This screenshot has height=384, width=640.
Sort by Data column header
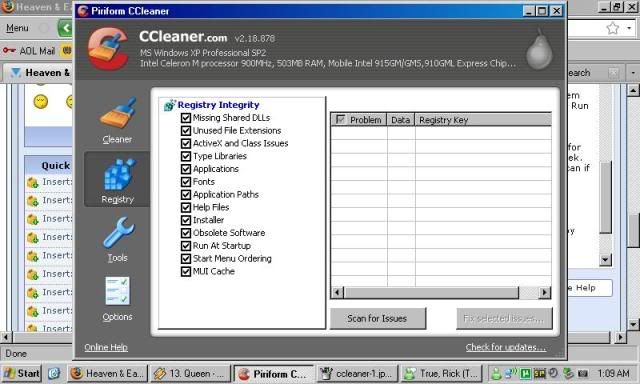point(400,120)
